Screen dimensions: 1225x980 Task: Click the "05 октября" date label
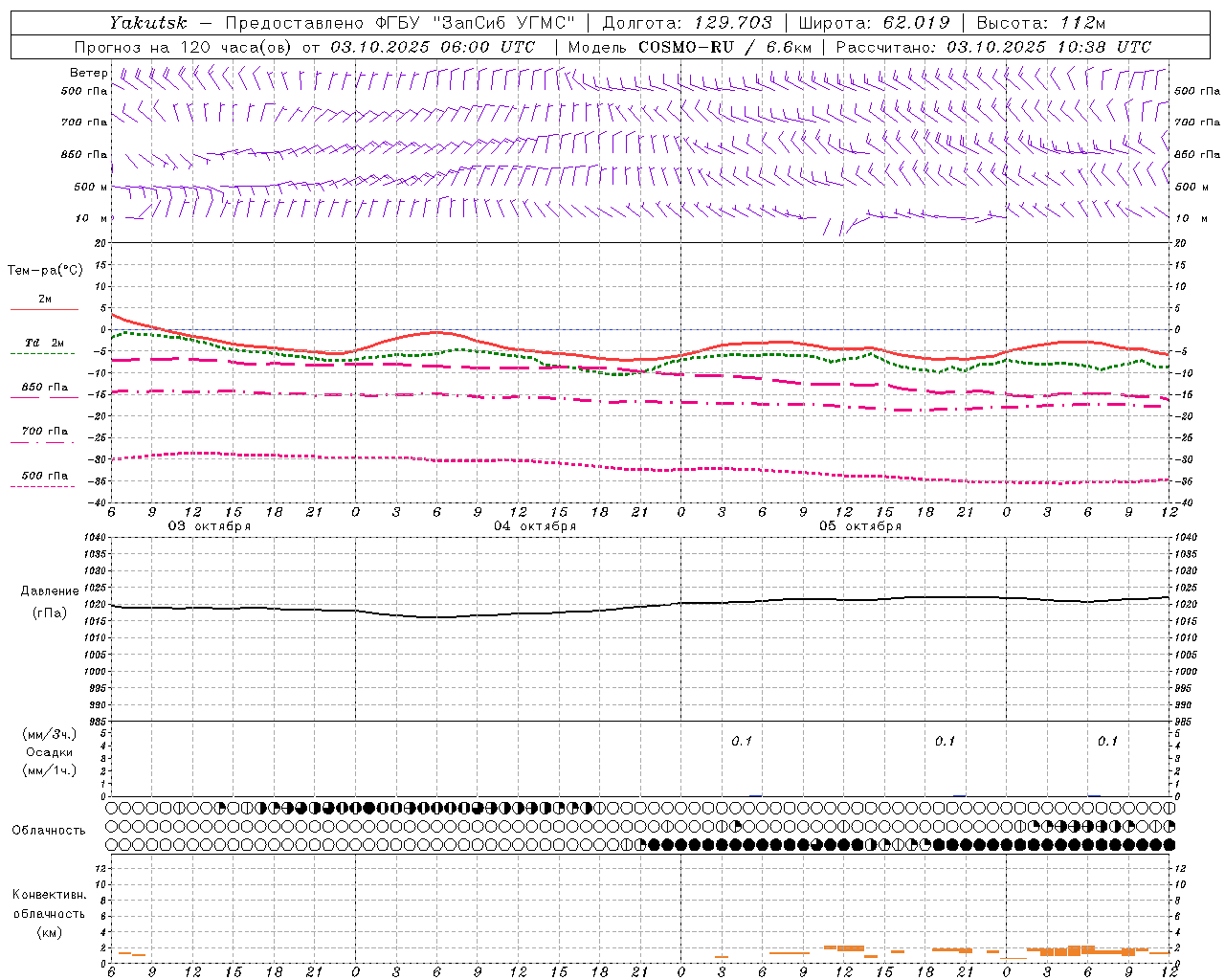pyautogui.click(x=860, y=526)
